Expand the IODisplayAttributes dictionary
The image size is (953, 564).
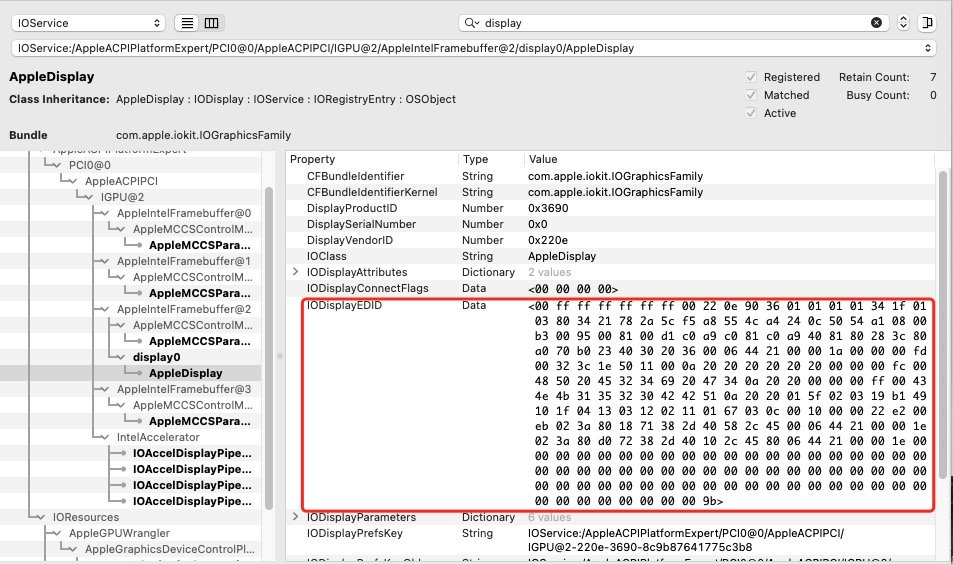295,272
